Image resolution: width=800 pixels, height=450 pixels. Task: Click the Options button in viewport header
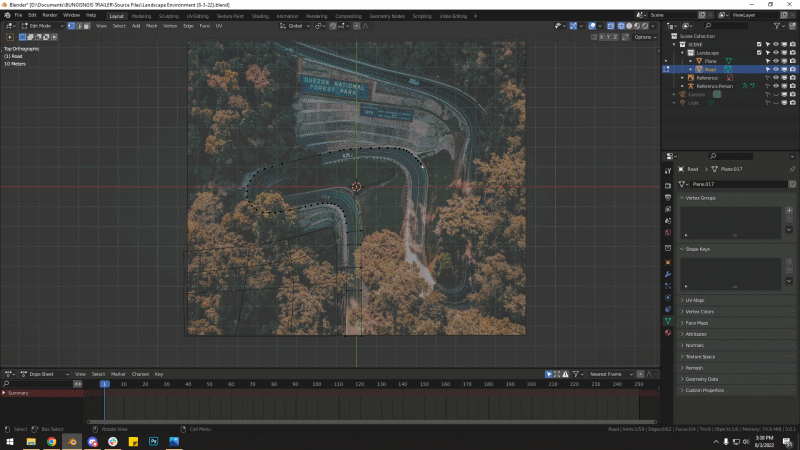[x=643, y=37]
